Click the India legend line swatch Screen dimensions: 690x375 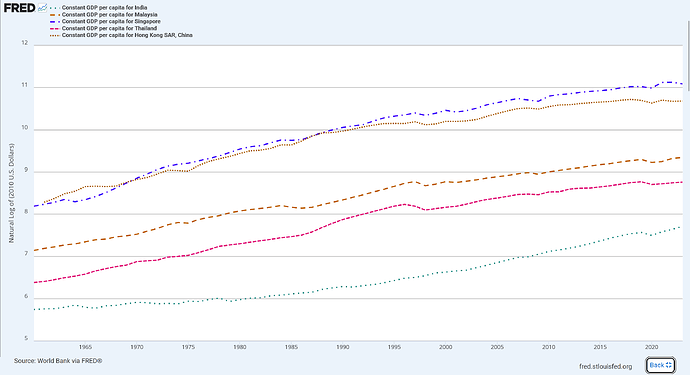pos(55,8)
